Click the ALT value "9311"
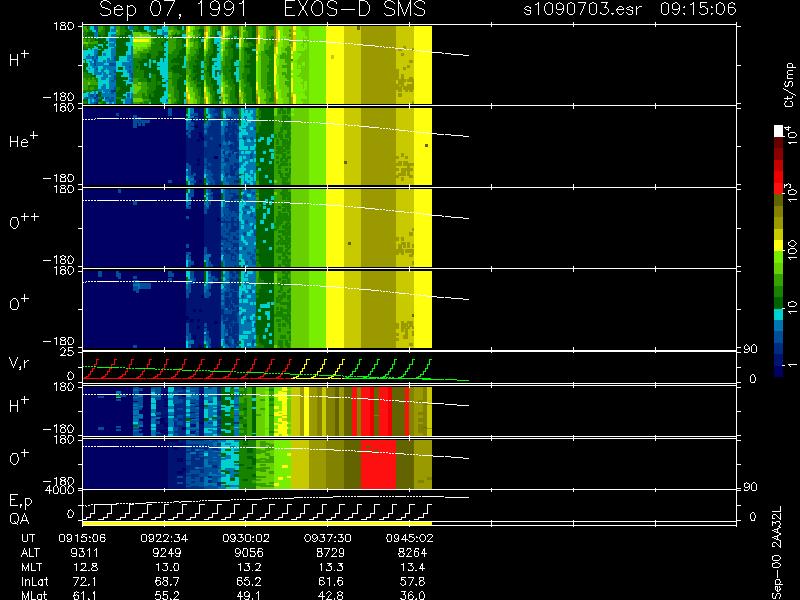This screenshot has width=800, height=600. (85, 553)
